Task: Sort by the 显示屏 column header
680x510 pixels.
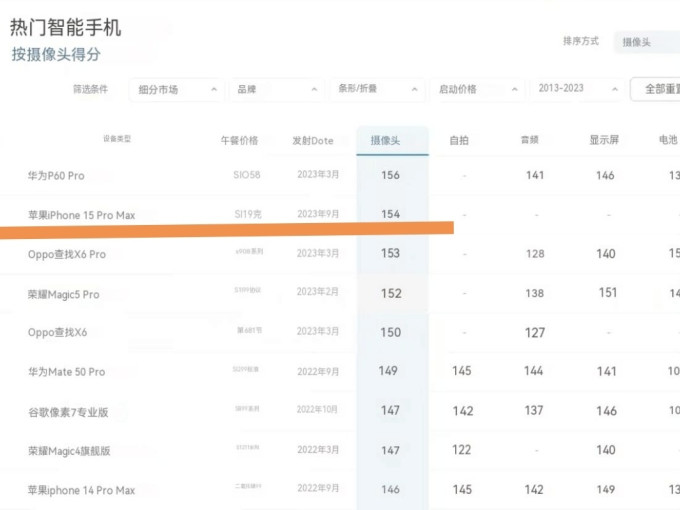Action: 604,140
